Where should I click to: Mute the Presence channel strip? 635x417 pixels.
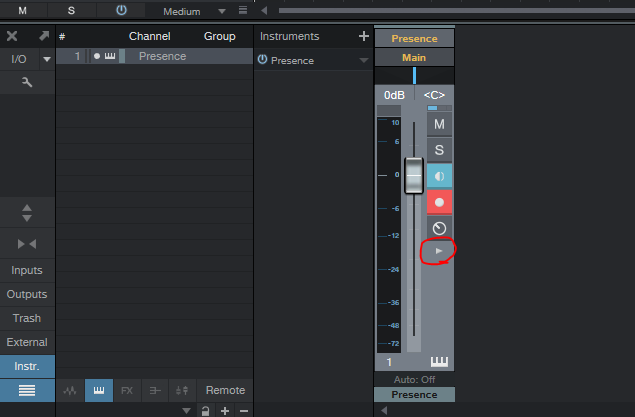click(x=439, y=124)
